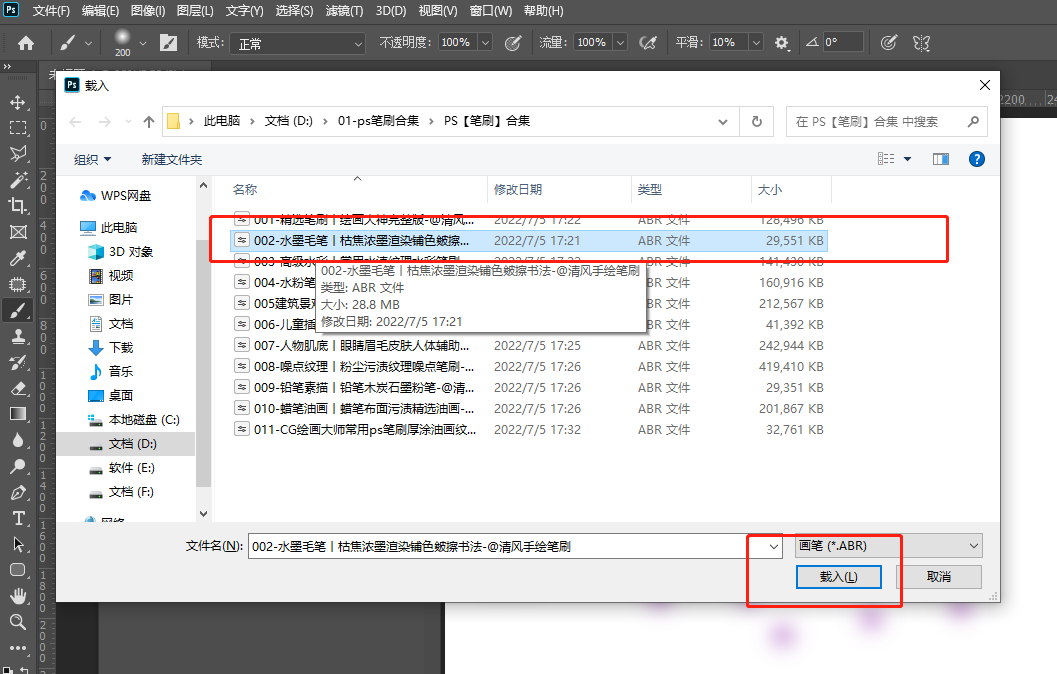
Task: Select the Clone Stamp tool
Action: [x=18, y=336]
